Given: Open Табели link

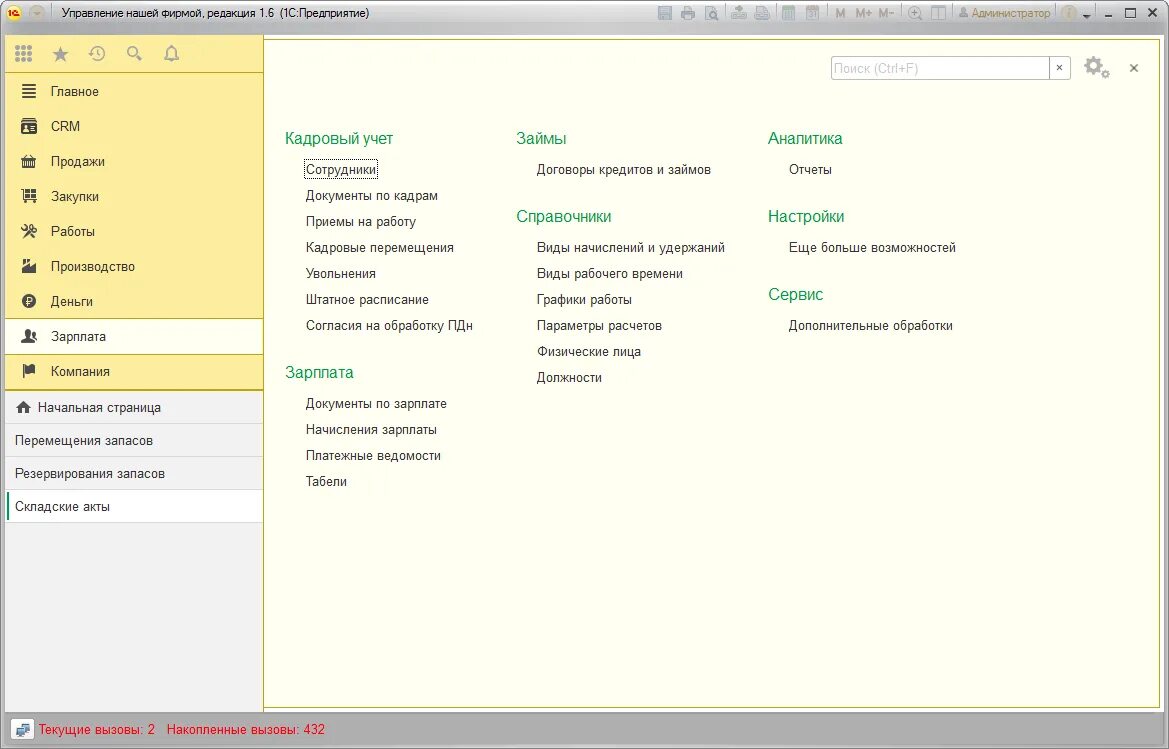Looking at the screenshot, I should coord(326,481).
